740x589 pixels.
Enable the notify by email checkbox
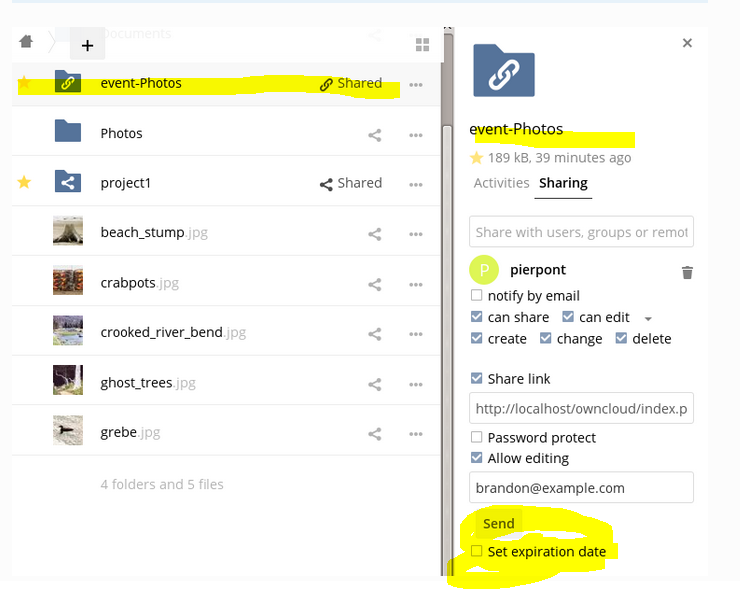tap(477, 296)
